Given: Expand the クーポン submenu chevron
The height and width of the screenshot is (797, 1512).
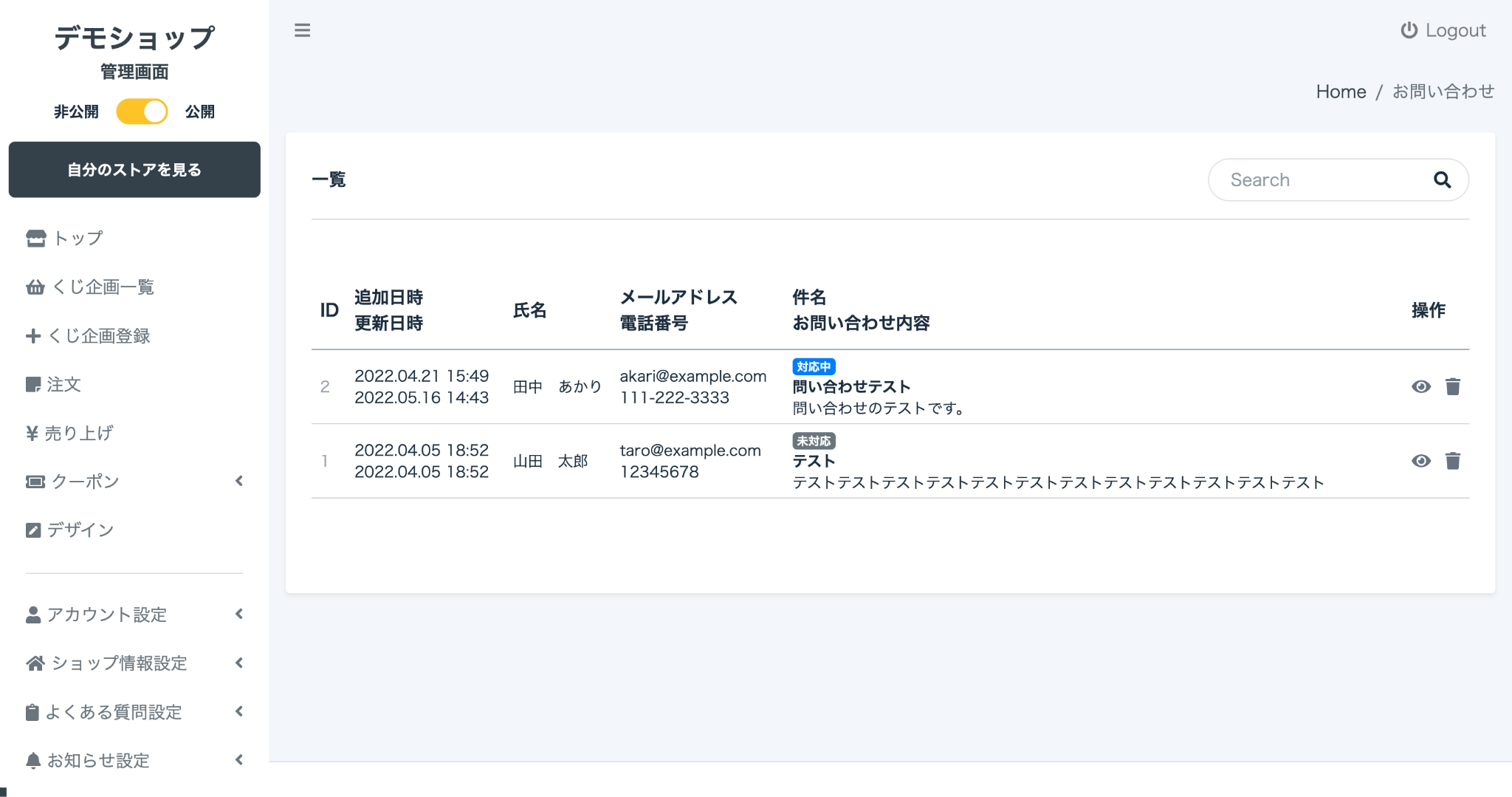Looking at the screenshot, I should point(239,481).
